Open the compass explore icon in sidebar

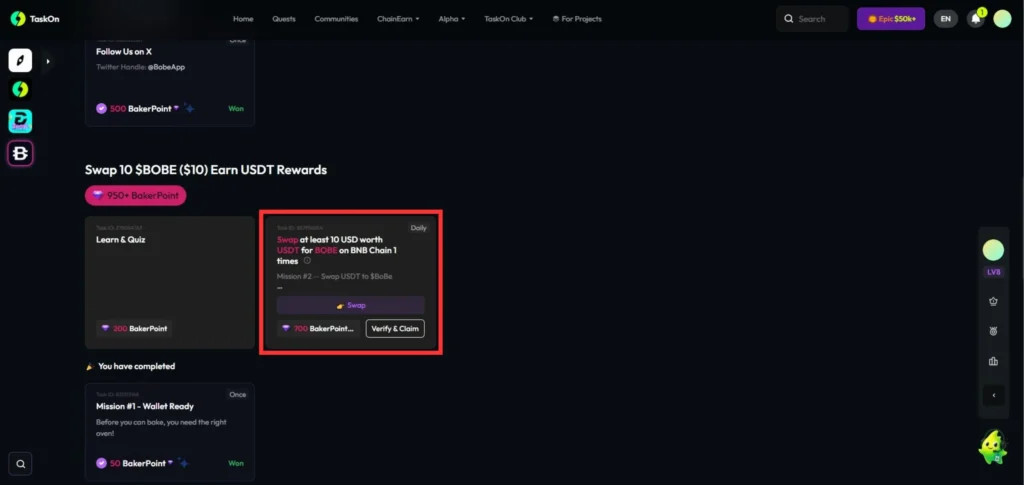pyautogui.click(x=20, y=61)
